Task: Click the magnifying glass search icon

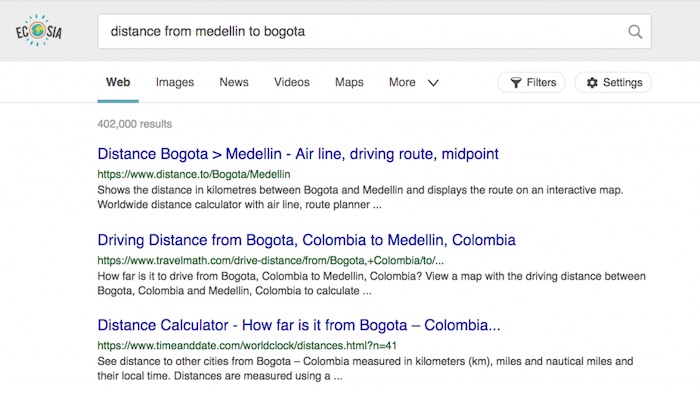Action: tap(635, 32)
